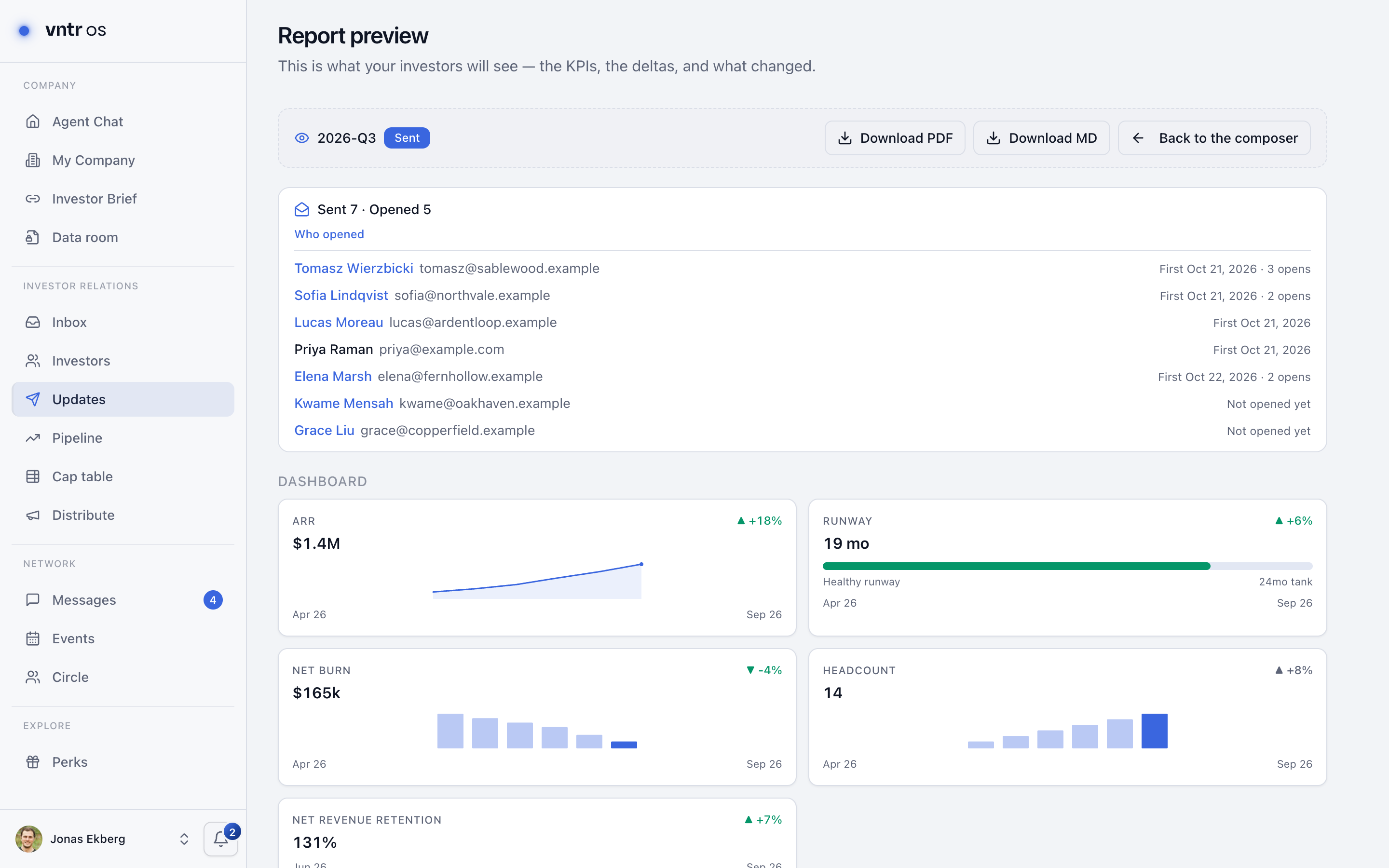Open Tomasz Wierzbicki's investor profile

[354, 268]
